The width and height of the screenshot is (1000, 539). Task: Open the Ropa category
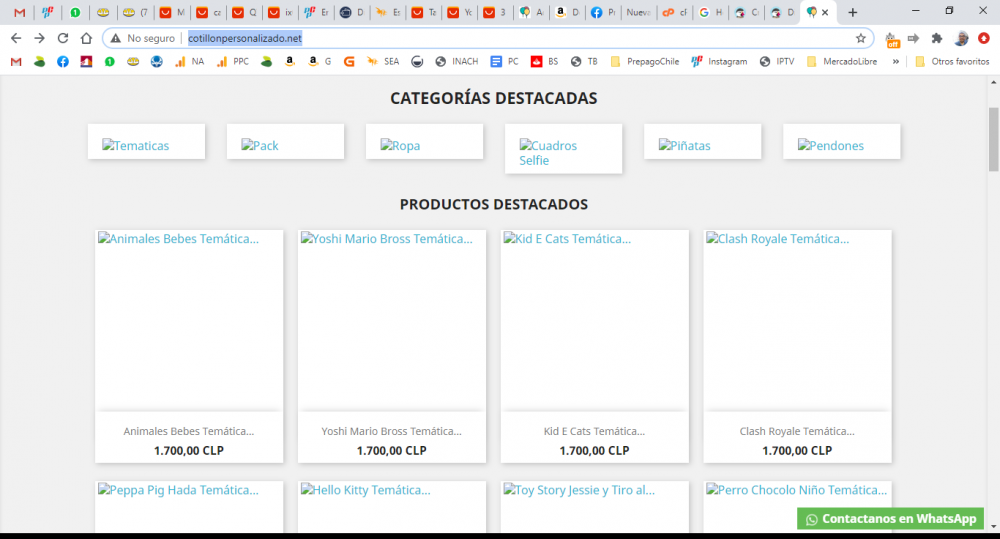(425, 142)
